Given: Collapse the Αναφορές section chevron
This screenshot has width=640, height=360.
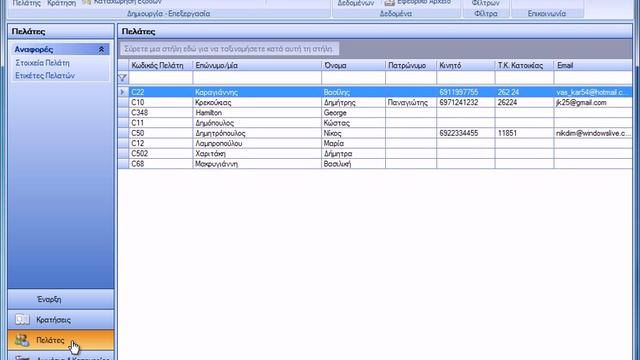Looking at the screenshot, I should tap(101, 49).
